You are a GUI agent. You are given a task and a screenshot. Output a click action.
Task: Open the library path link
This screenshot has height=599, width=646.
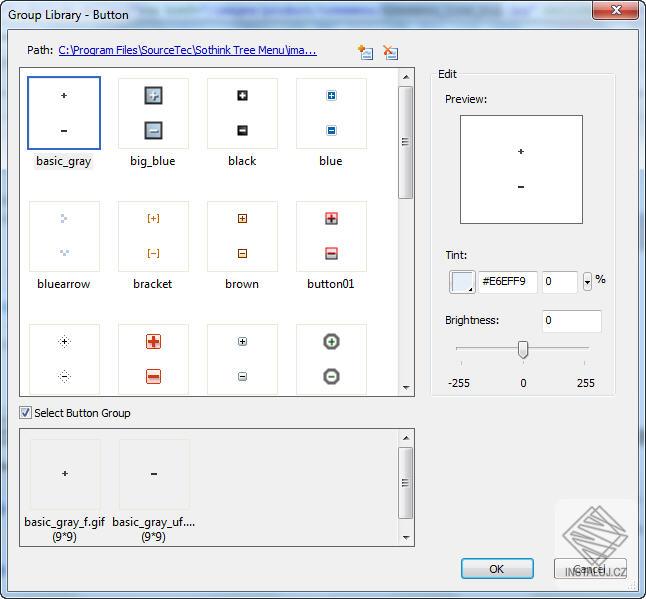pyautogui.click(x=187, y=50)
